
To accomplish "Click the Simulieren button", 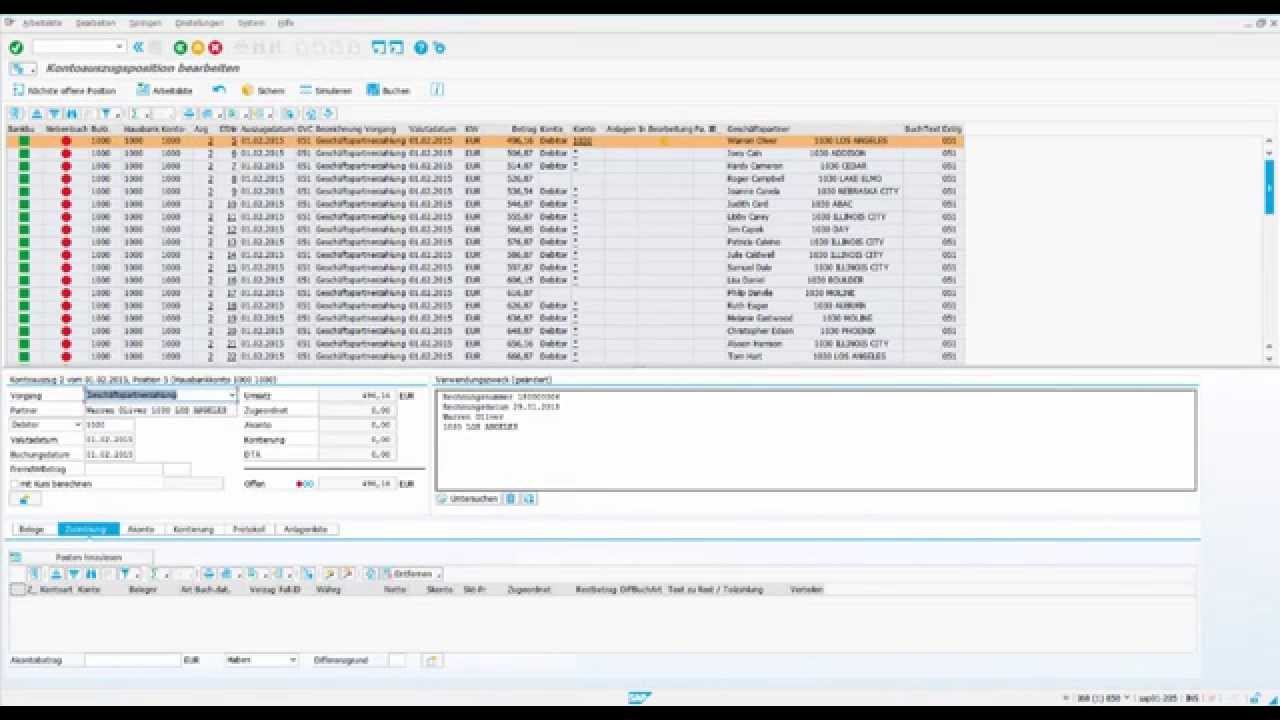I will tap(326, 90).
